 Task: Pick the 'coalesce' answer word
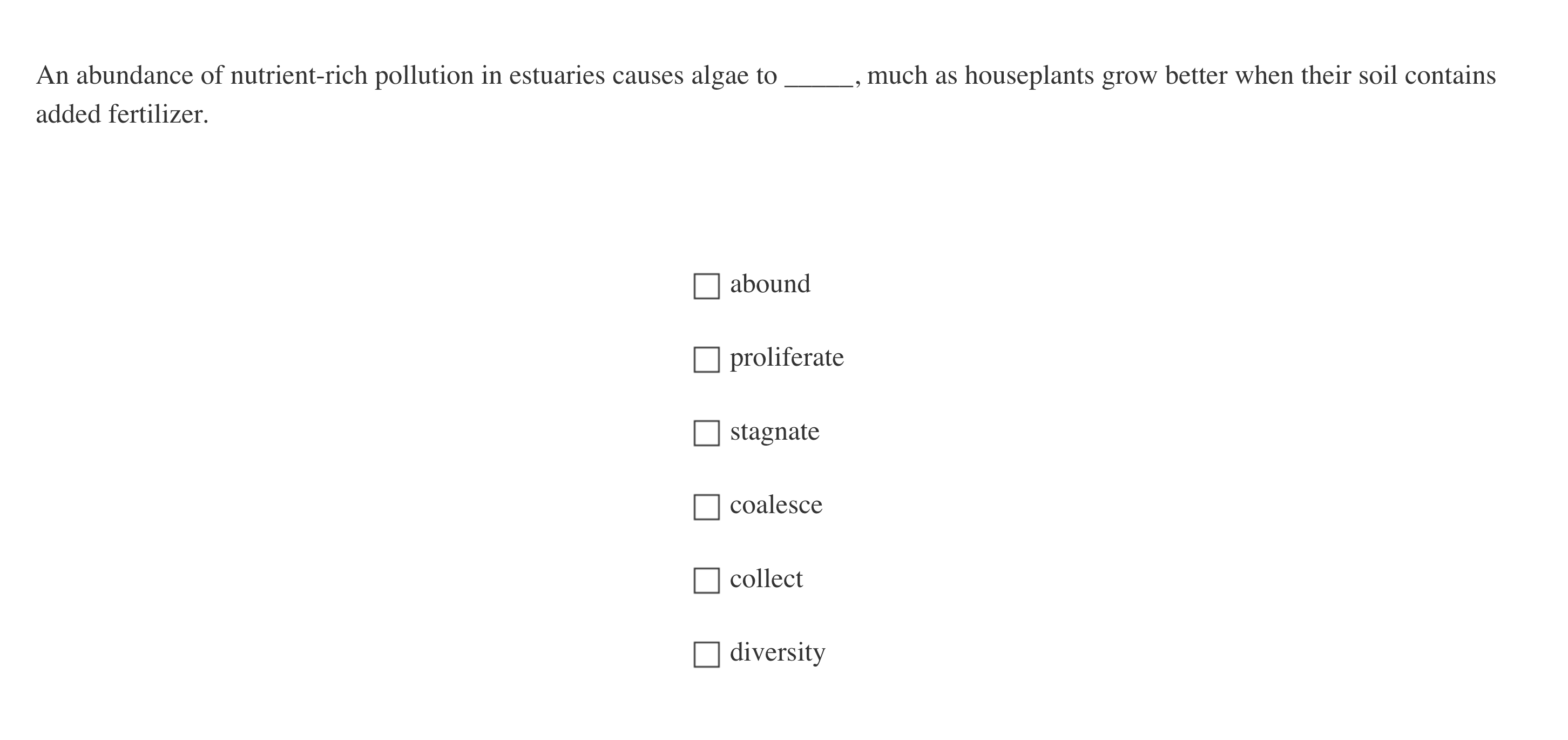776,505
